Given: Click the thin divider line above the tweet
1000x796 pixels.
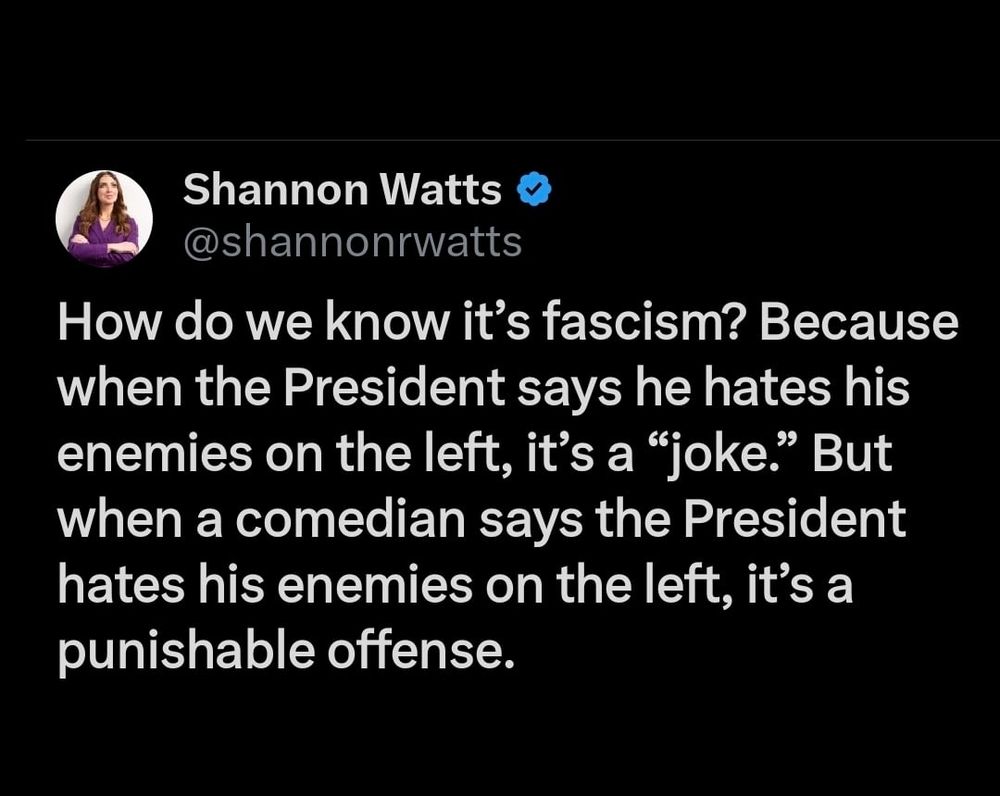Looking at the screenshot, I should (513, 140).
